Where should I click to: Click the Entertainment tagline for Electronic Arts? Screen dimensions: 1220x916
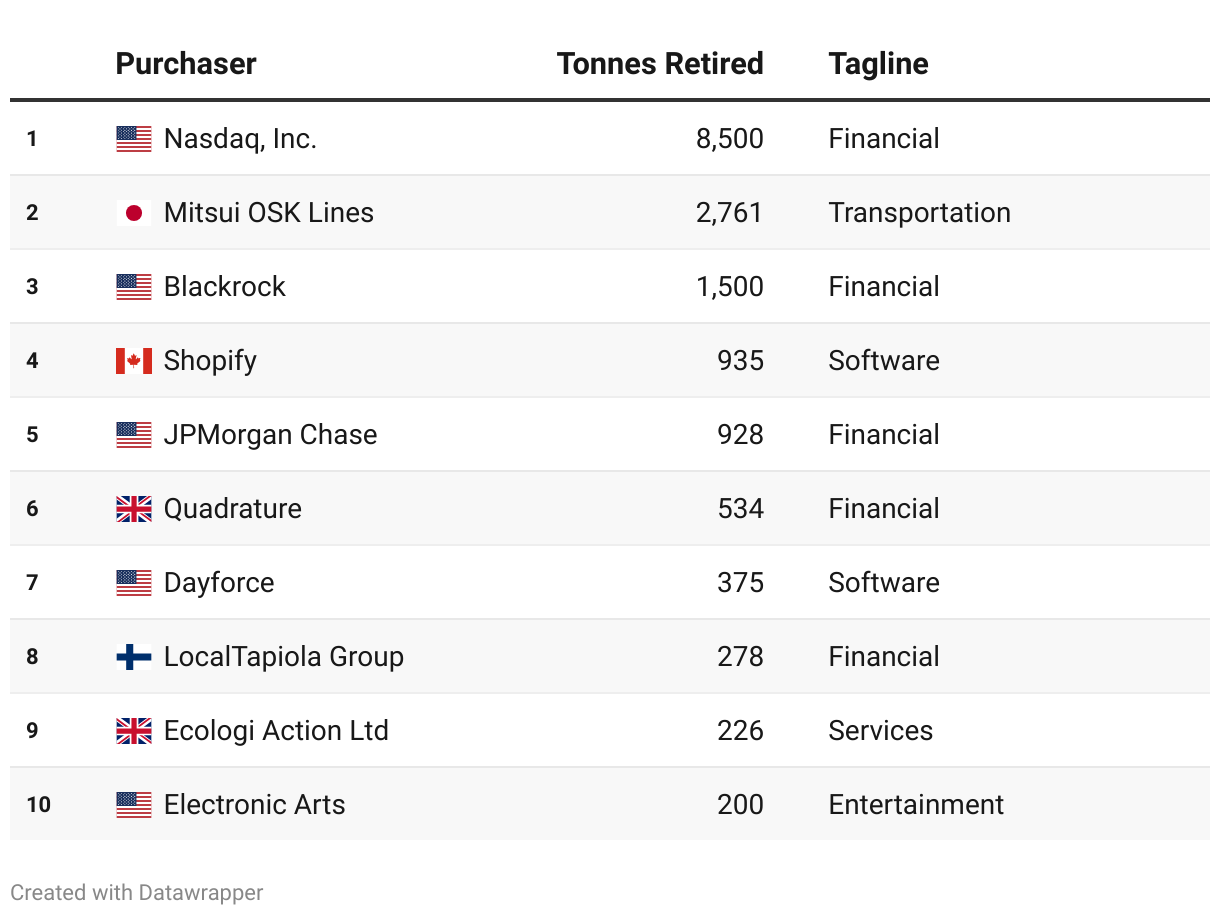[x=915, y=805]
